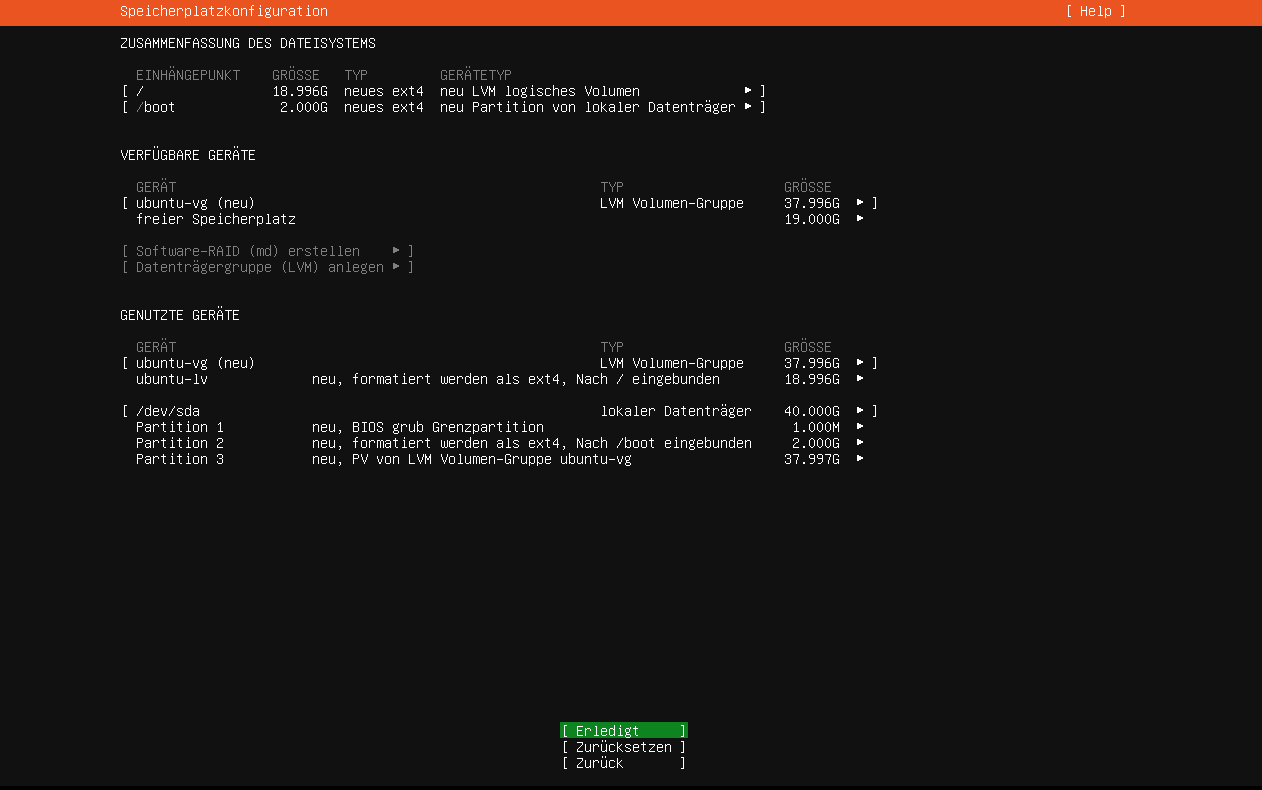
Task: Expand the freier Speicherplatz options arrow
Action: (862, 219)
